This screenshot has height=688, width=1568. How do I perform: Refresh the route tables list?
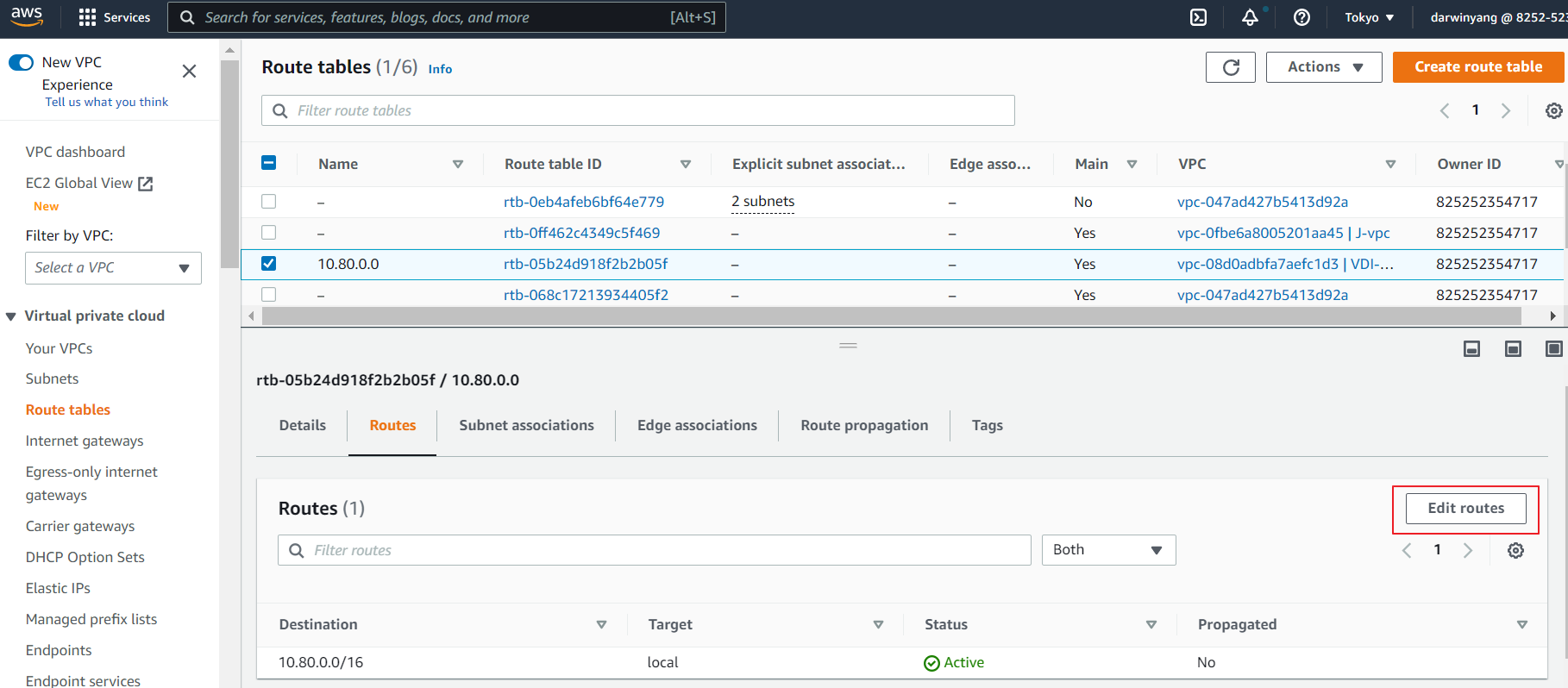coord(1231,67)
